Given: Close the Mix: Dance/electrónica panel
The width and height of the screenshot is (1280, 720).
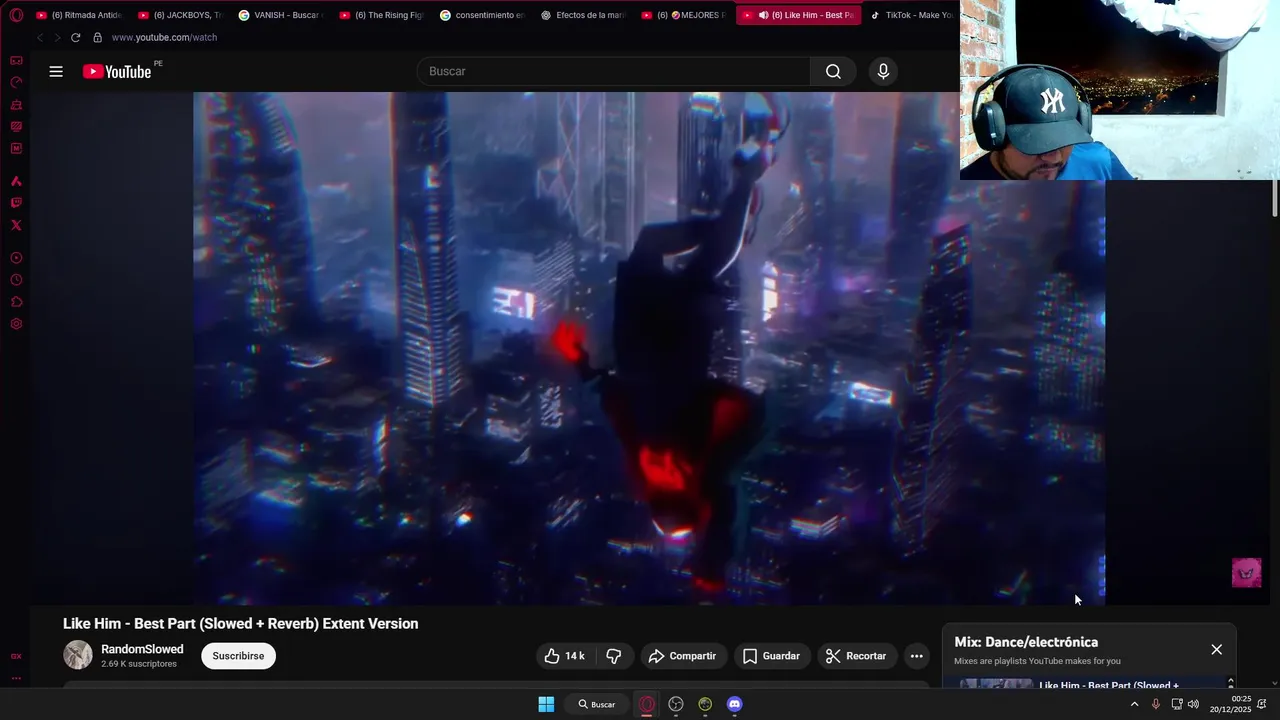Looking at the screenshot, I should pyautogui.click(x=1216, y=649).
